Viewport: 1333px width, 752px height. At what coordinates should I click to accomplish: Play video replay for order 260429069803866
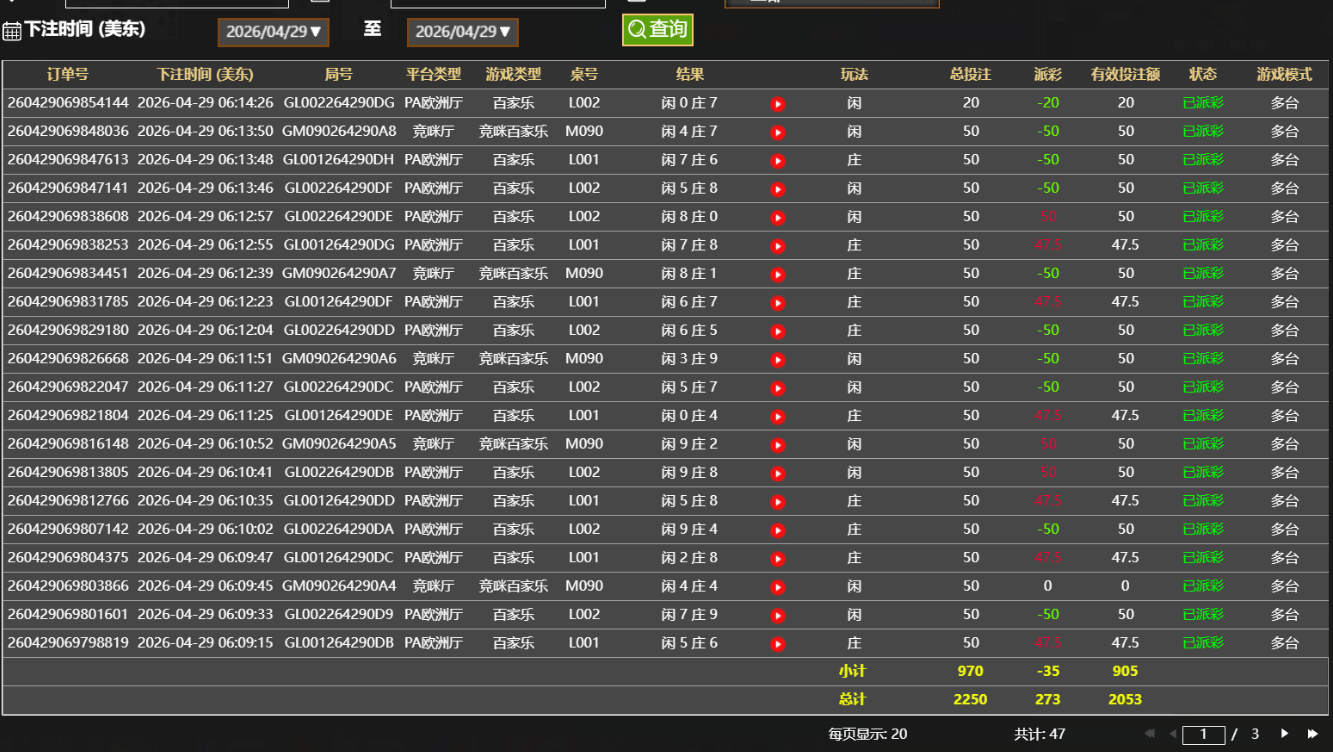click(778, 587)
